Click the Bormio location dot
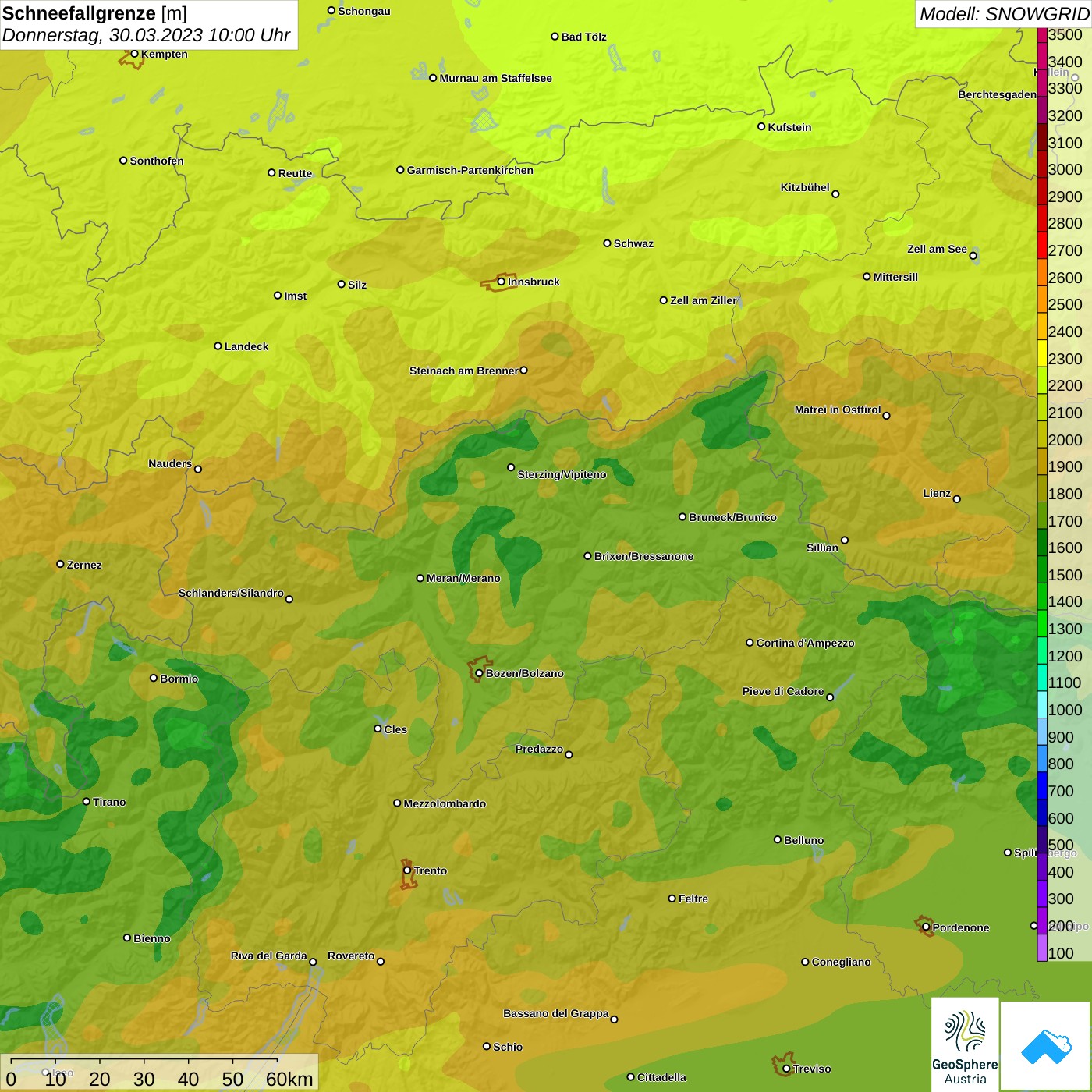 [x=154, y=678]
